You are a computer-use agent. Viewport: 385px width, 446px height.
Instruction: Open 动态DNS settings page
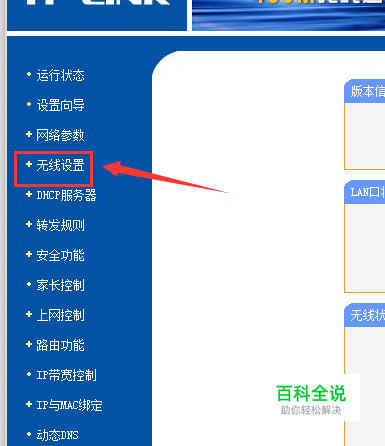tap(57, 435)
